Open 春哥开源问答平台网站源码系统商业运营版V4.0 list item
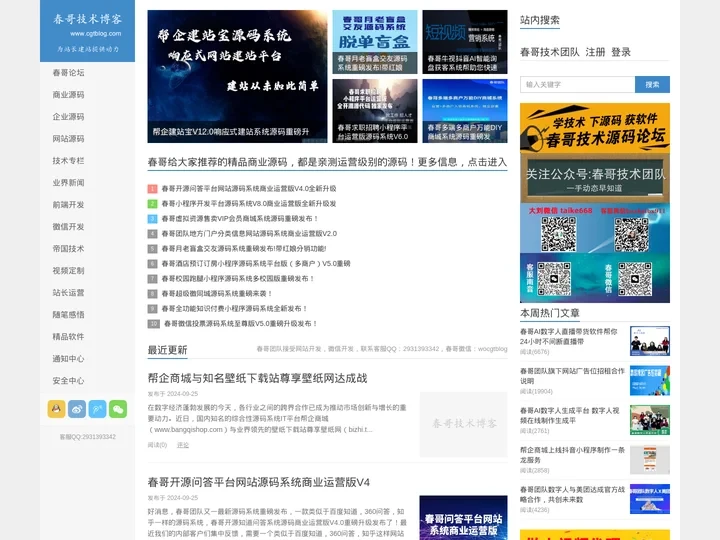 (249, 189)
